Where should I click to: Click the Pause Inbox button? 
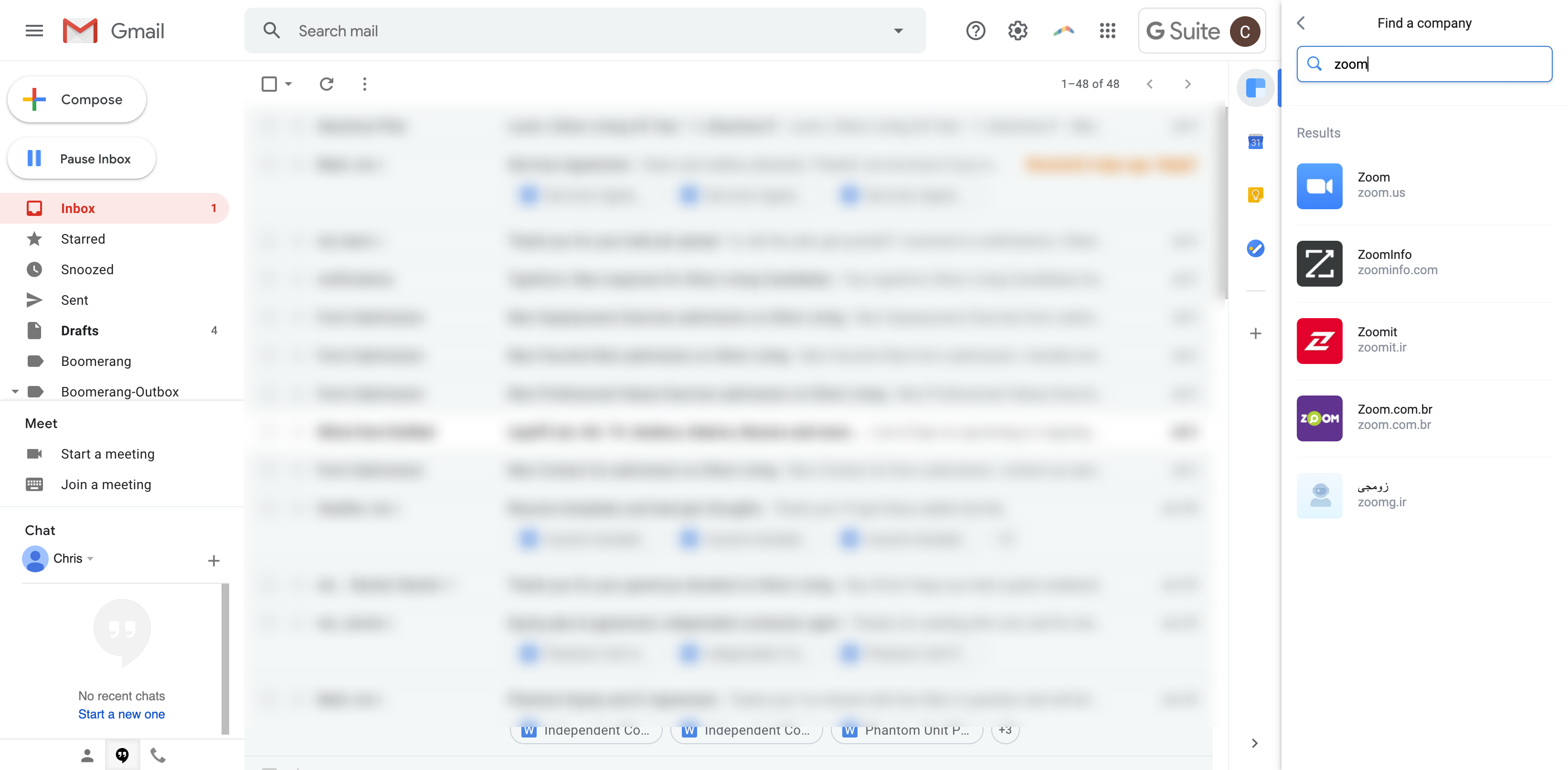click(82, 159)
